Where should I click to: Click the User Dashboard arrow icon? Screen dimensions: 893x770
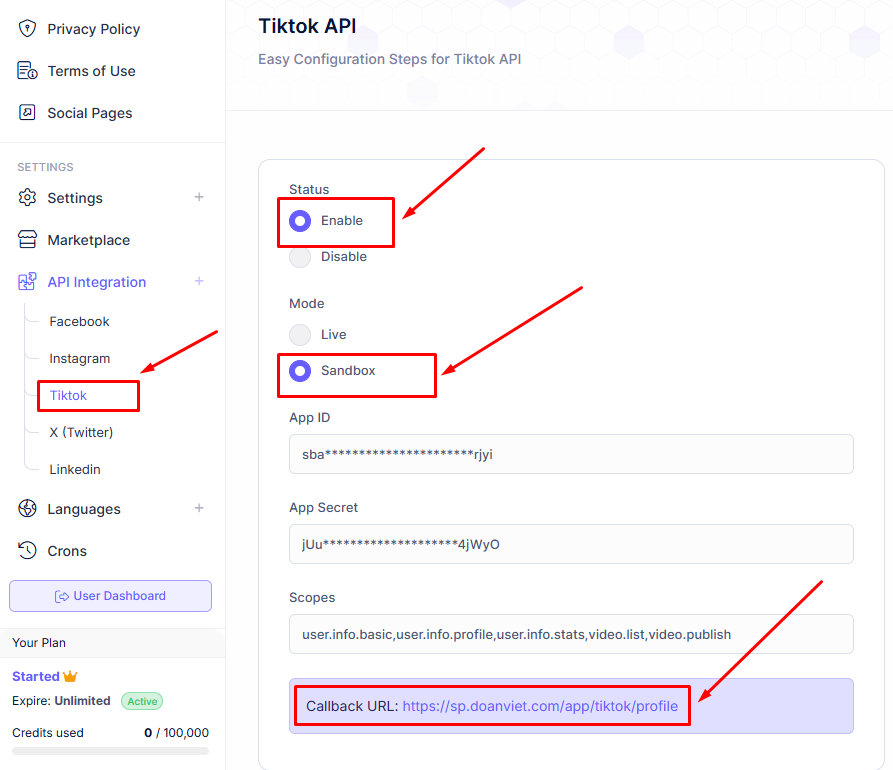62,596
